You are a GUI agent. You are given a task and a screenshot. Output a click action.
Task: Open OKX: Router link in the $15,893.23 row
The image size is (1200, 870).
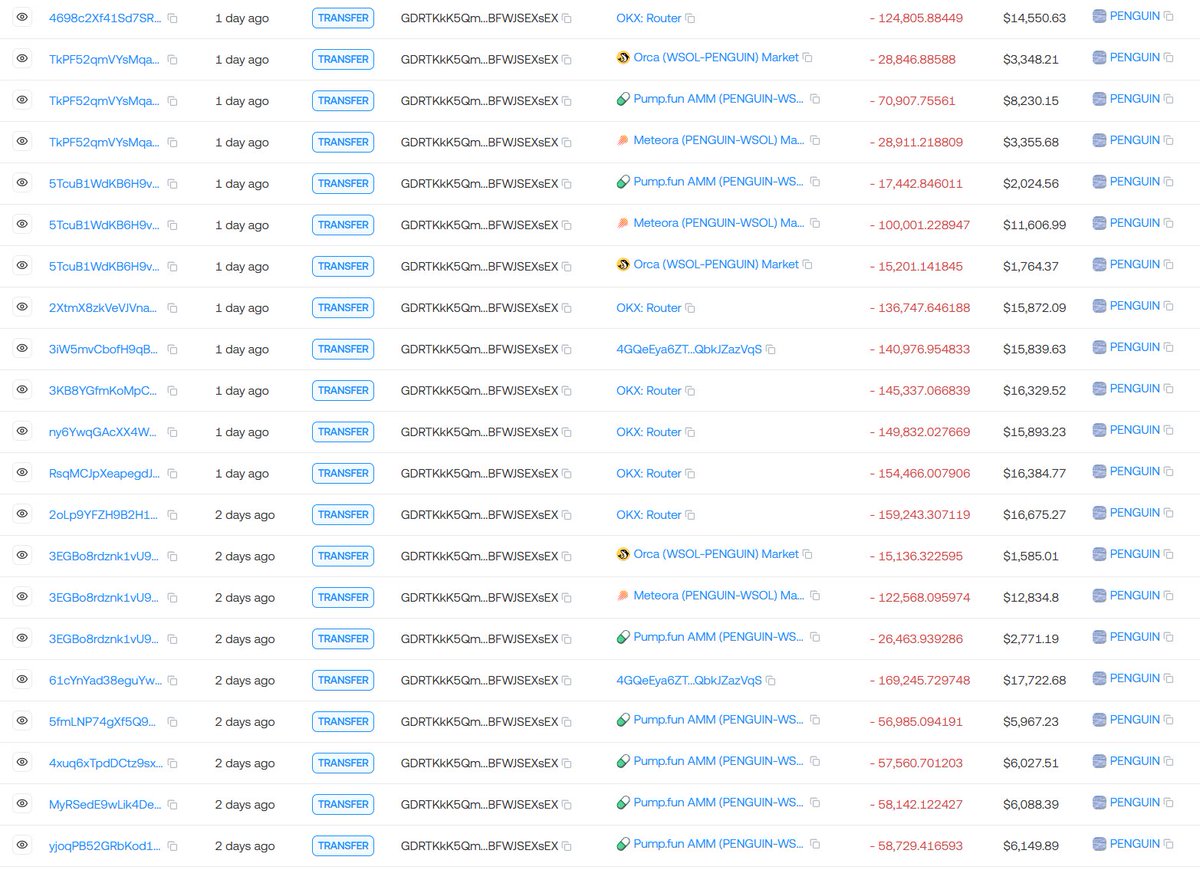[648, 432]
